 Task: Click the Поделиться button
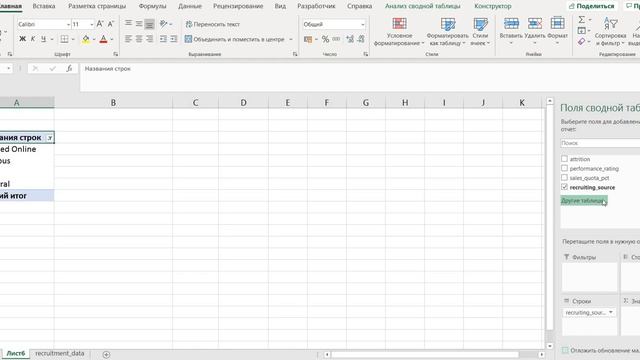tap(591, 6)
